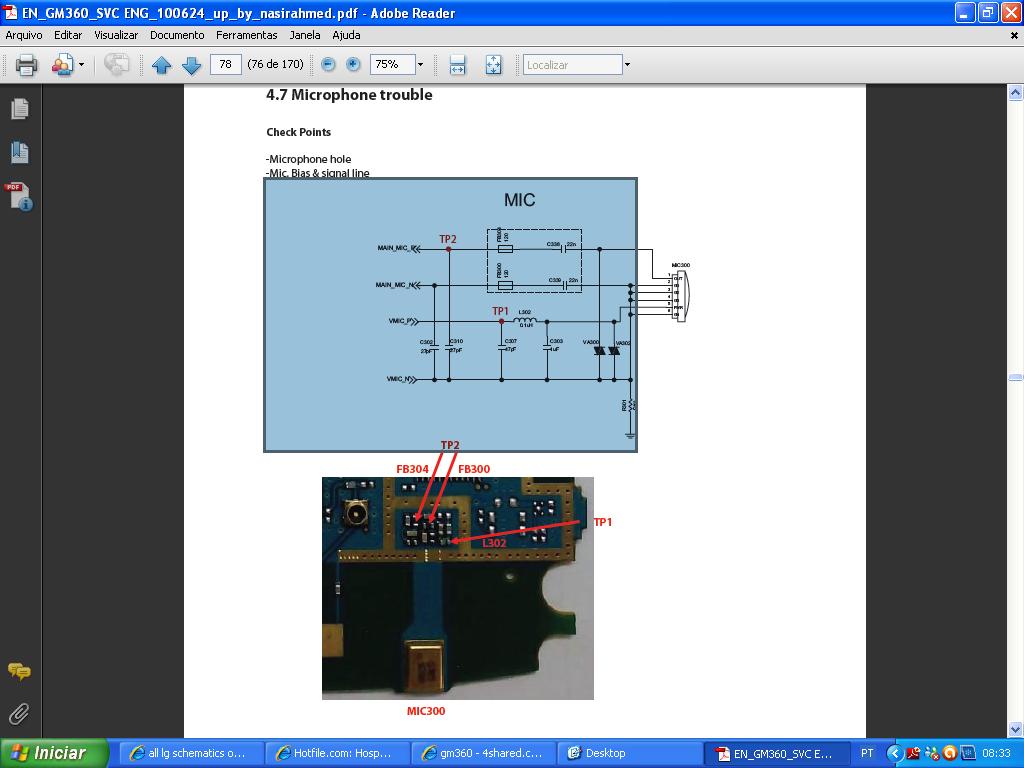Screen dimensions: 1024x768
Task: Show the Pages thumbnails panel
Action: 20,108
